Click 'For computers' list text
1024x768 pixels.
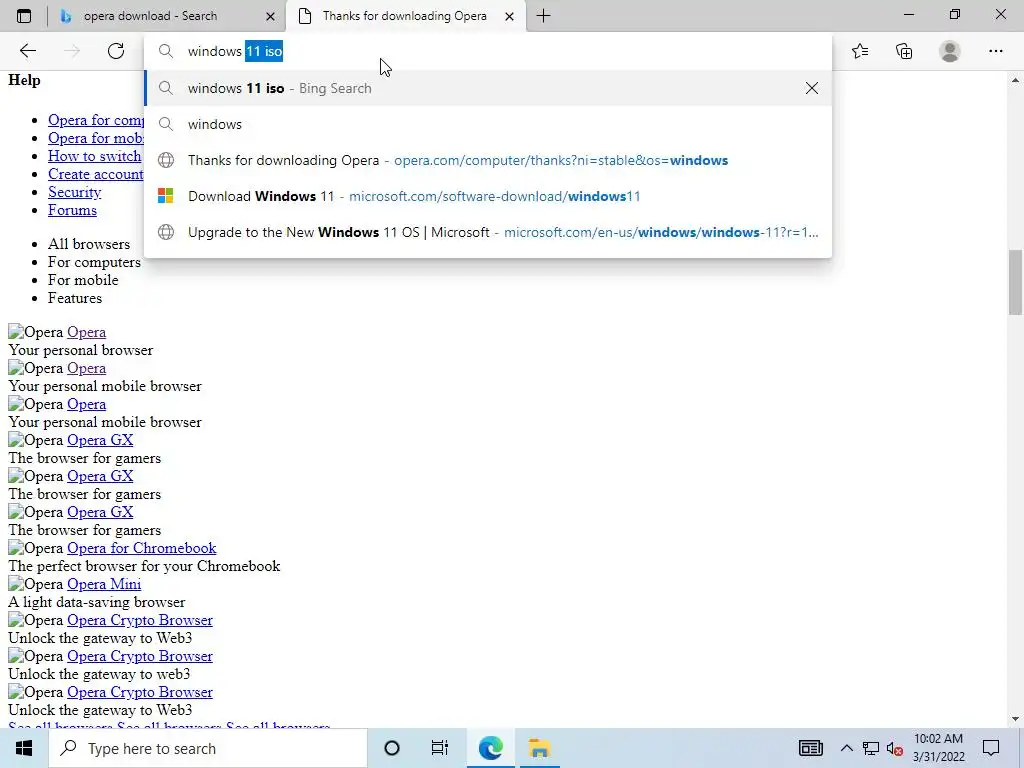[94, 262]
